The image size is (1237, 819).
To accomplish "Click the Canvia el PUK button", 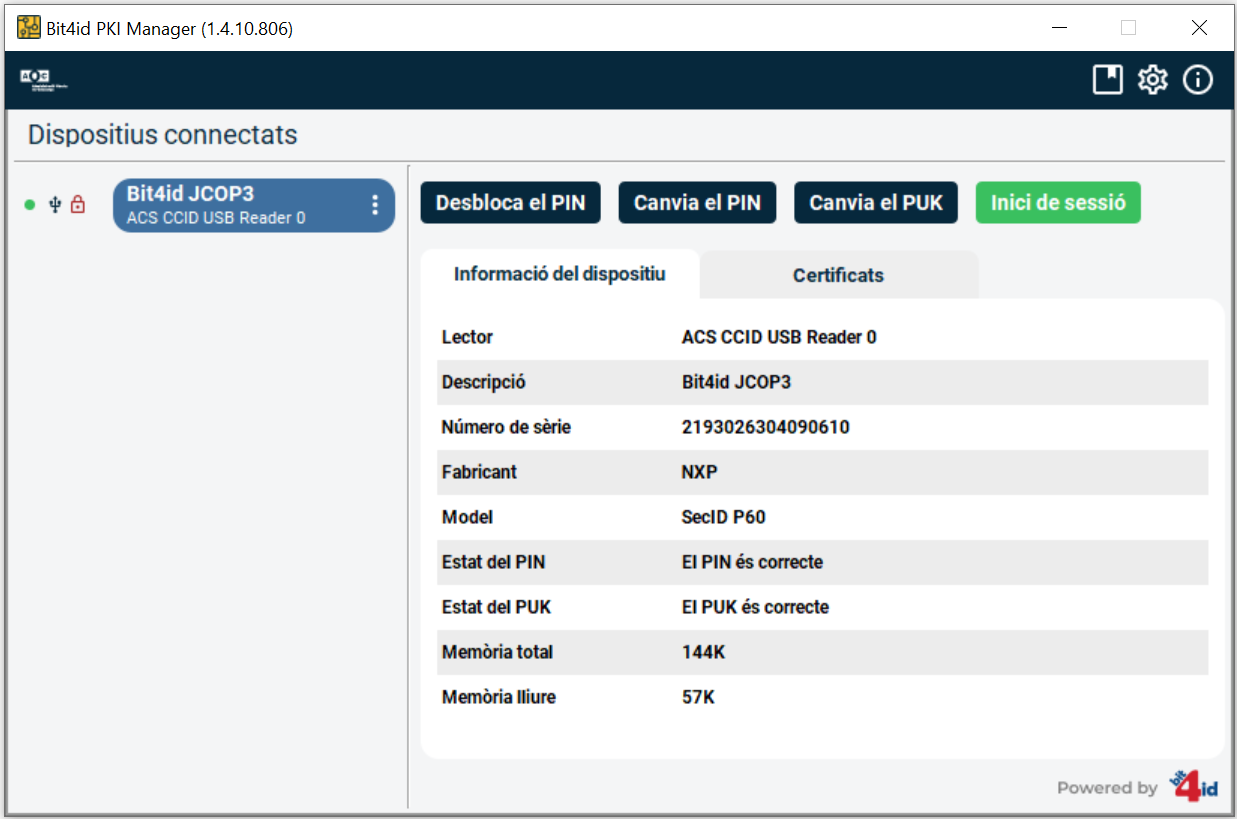I will click(876, 203).
